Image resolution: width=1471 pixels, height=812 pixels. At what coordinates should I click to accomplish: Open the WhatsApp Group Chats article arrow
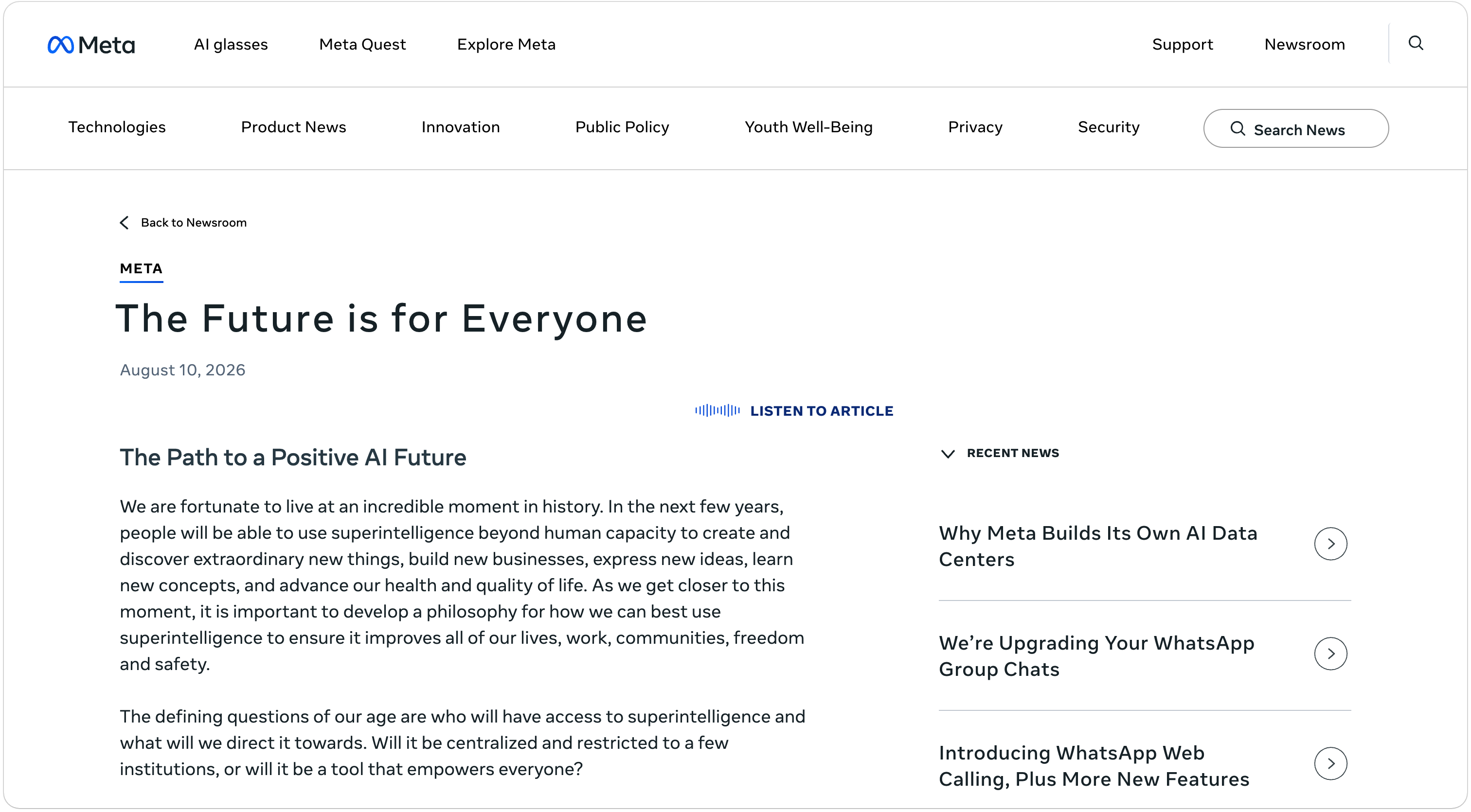click(1330, 654)
